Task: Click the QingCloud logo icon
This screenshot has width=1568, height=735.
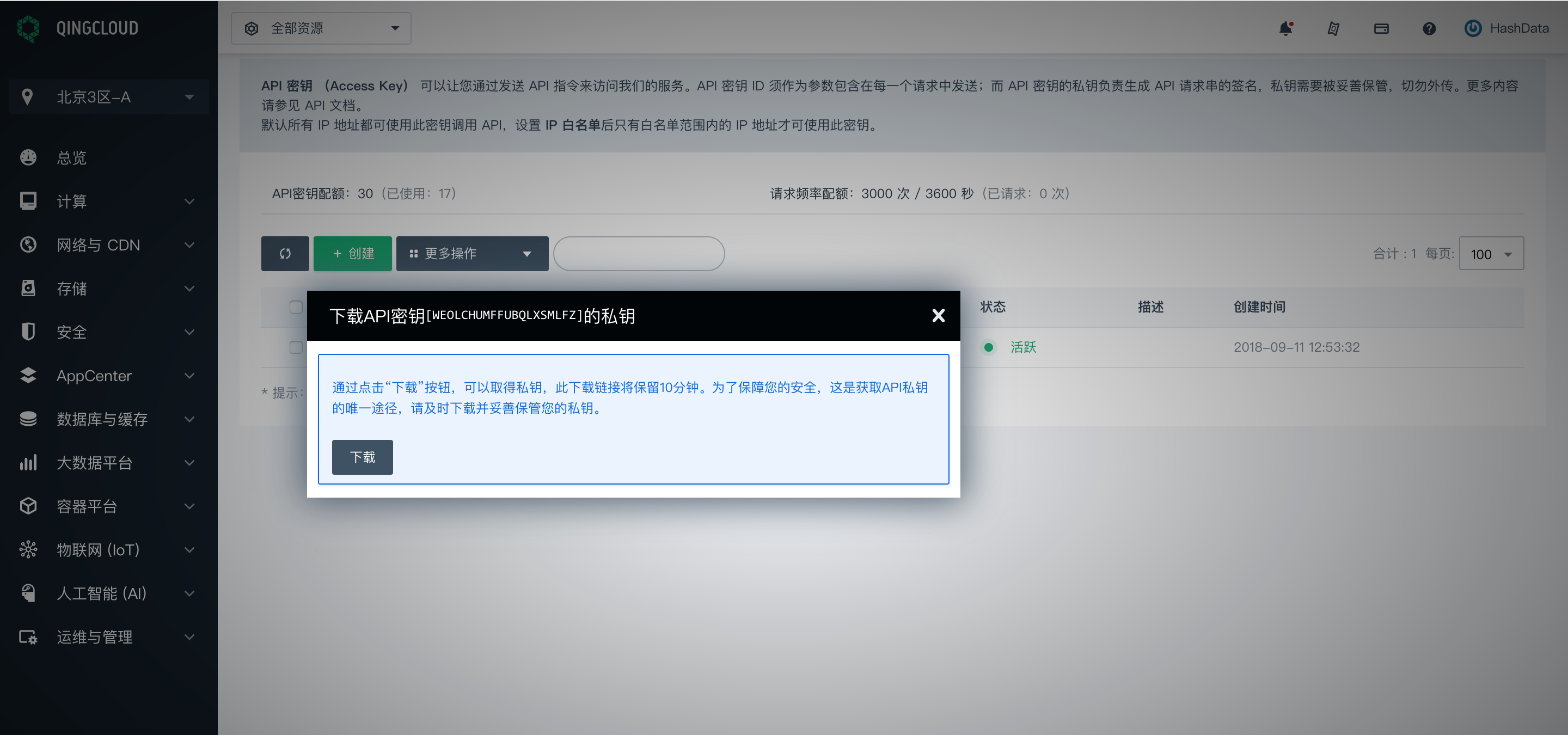Action: click(x=28, y=28)
